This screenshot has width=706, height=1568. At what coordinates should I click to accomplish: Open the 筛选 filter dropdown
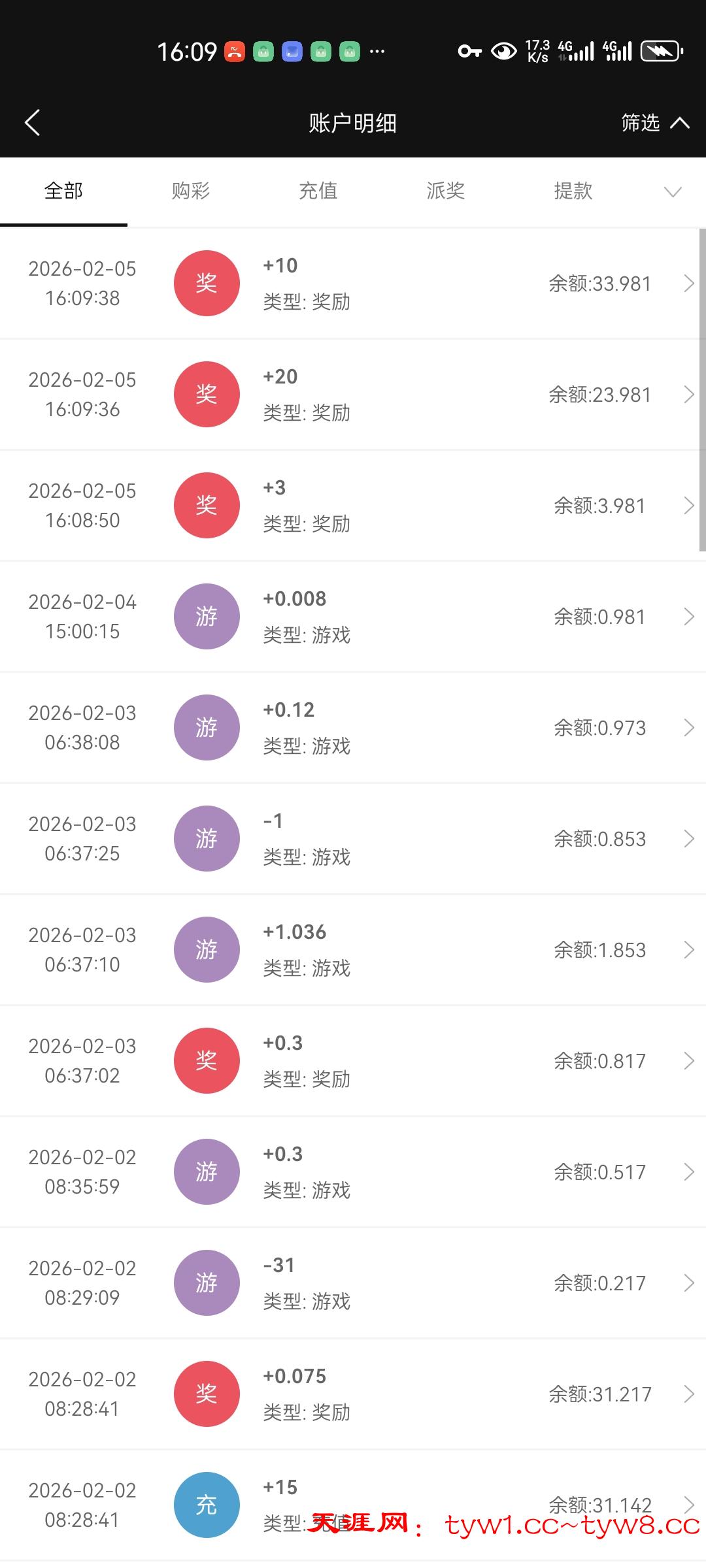(x=654, y=123)
